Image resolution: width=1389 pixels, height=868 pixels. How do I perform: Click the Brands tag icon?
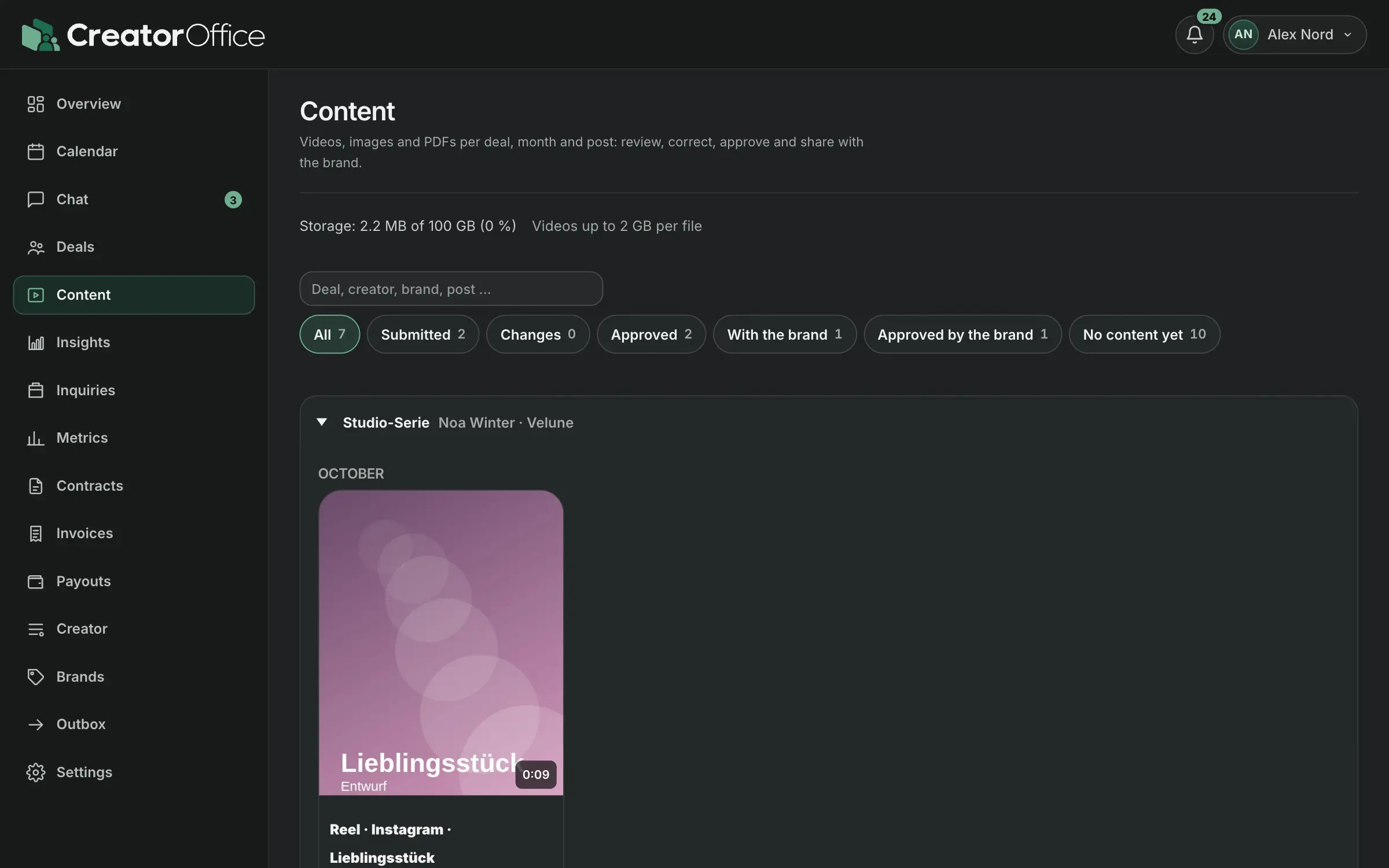pyautogui.click(x=36, y=677)
